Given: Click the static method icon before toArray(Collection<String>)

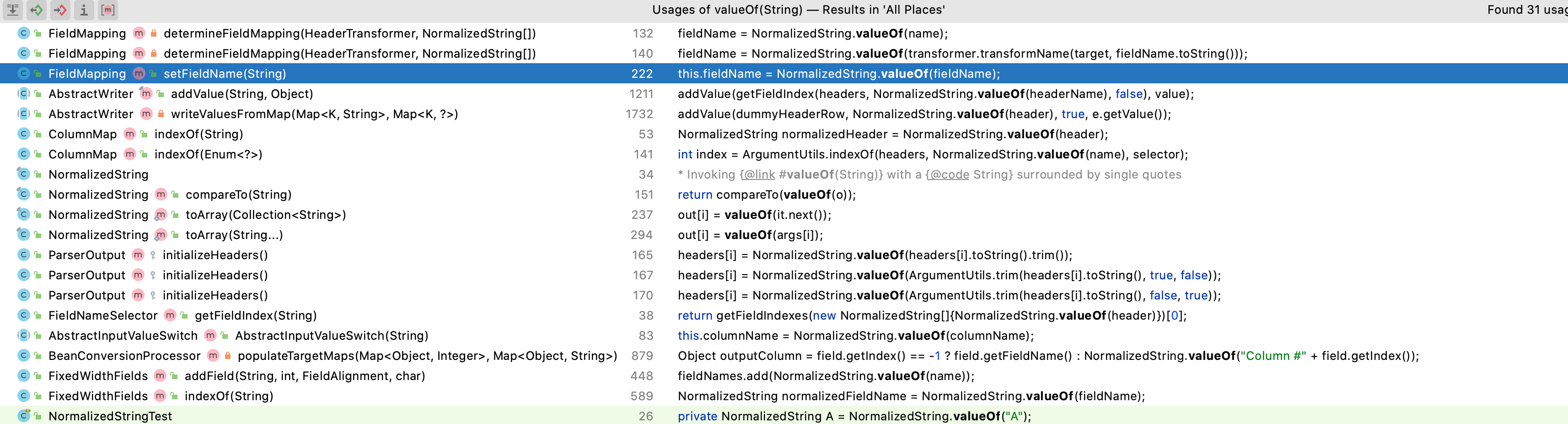Looking at the screenshot, I should point(161,214).
